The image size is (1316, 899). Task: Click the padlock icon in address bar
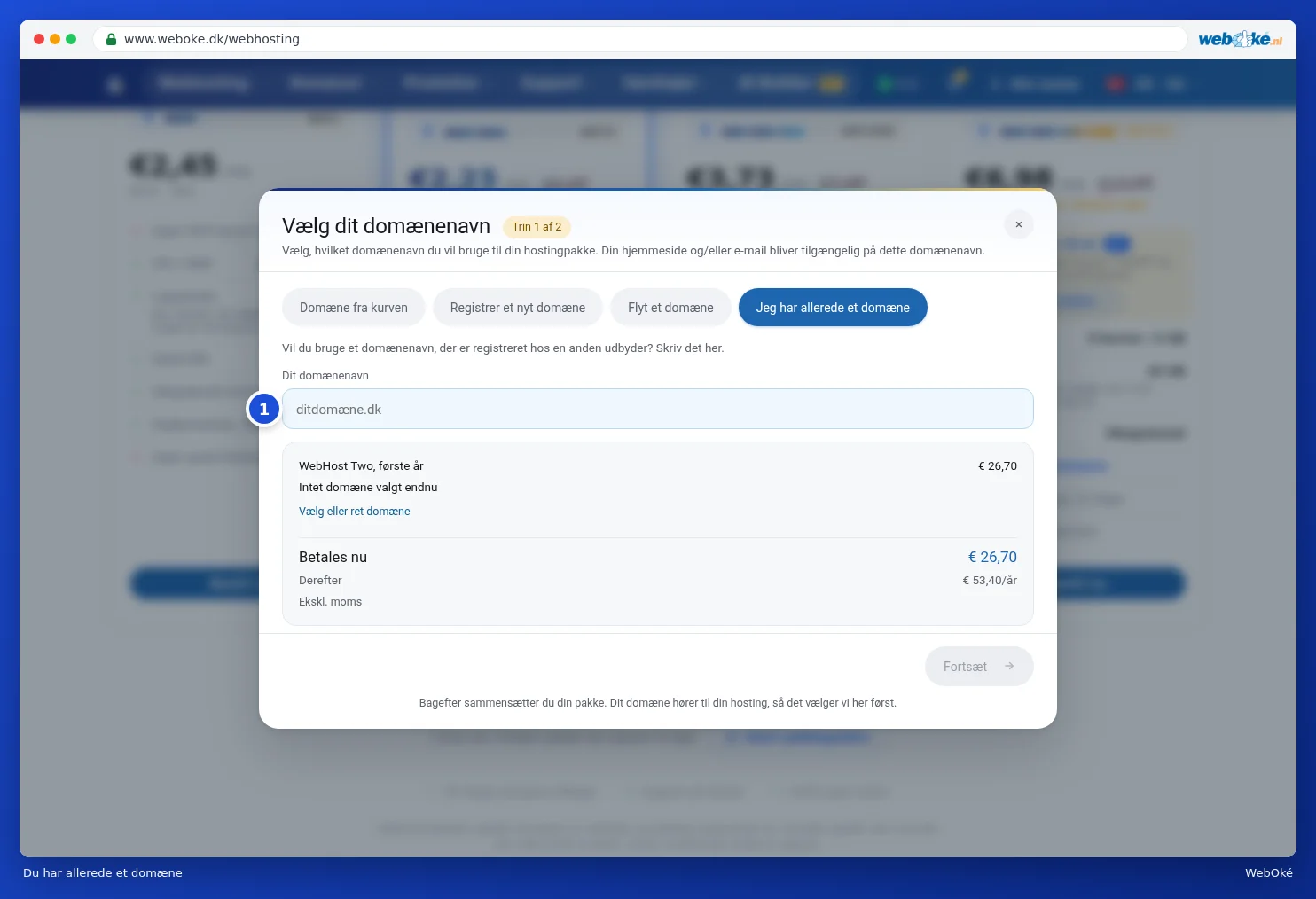click(x=111, y=39)
